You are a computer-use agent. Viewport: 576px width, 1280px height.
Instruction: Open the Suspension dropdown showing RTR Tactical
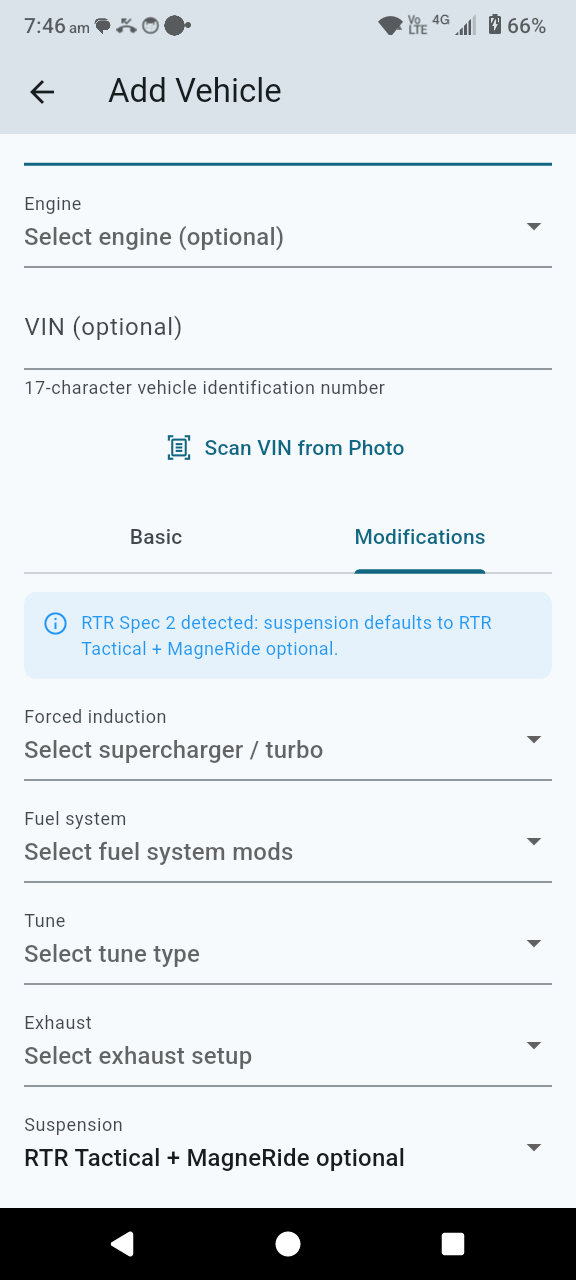pos(534,1148)
